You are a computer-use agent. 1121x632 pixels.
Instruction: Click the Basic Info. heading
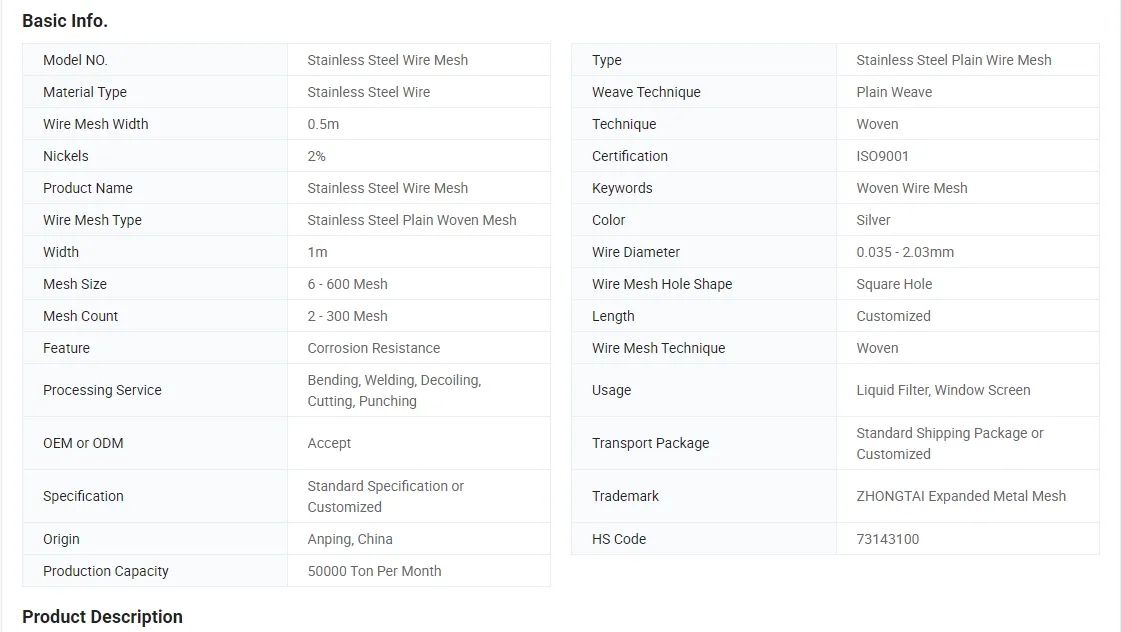coord(65,21)
